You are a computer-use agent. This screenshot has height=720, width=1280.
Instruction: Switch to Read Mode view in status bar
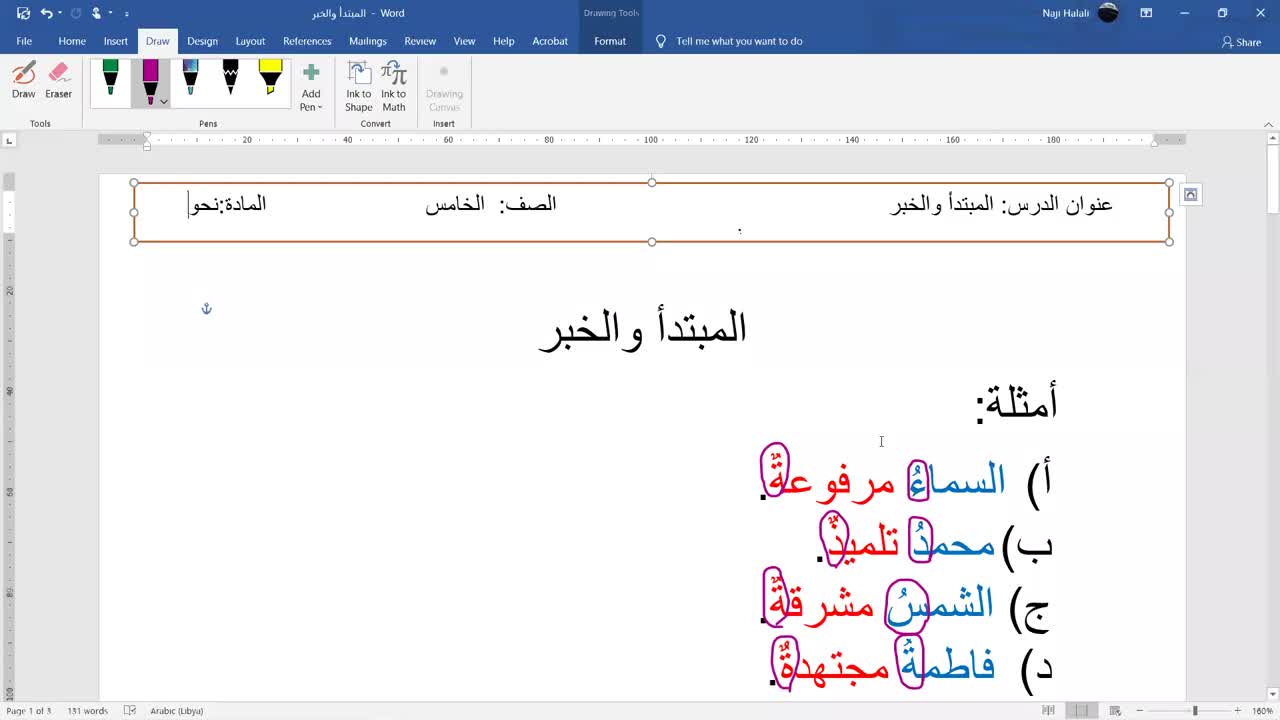(x=1048, y=710)
